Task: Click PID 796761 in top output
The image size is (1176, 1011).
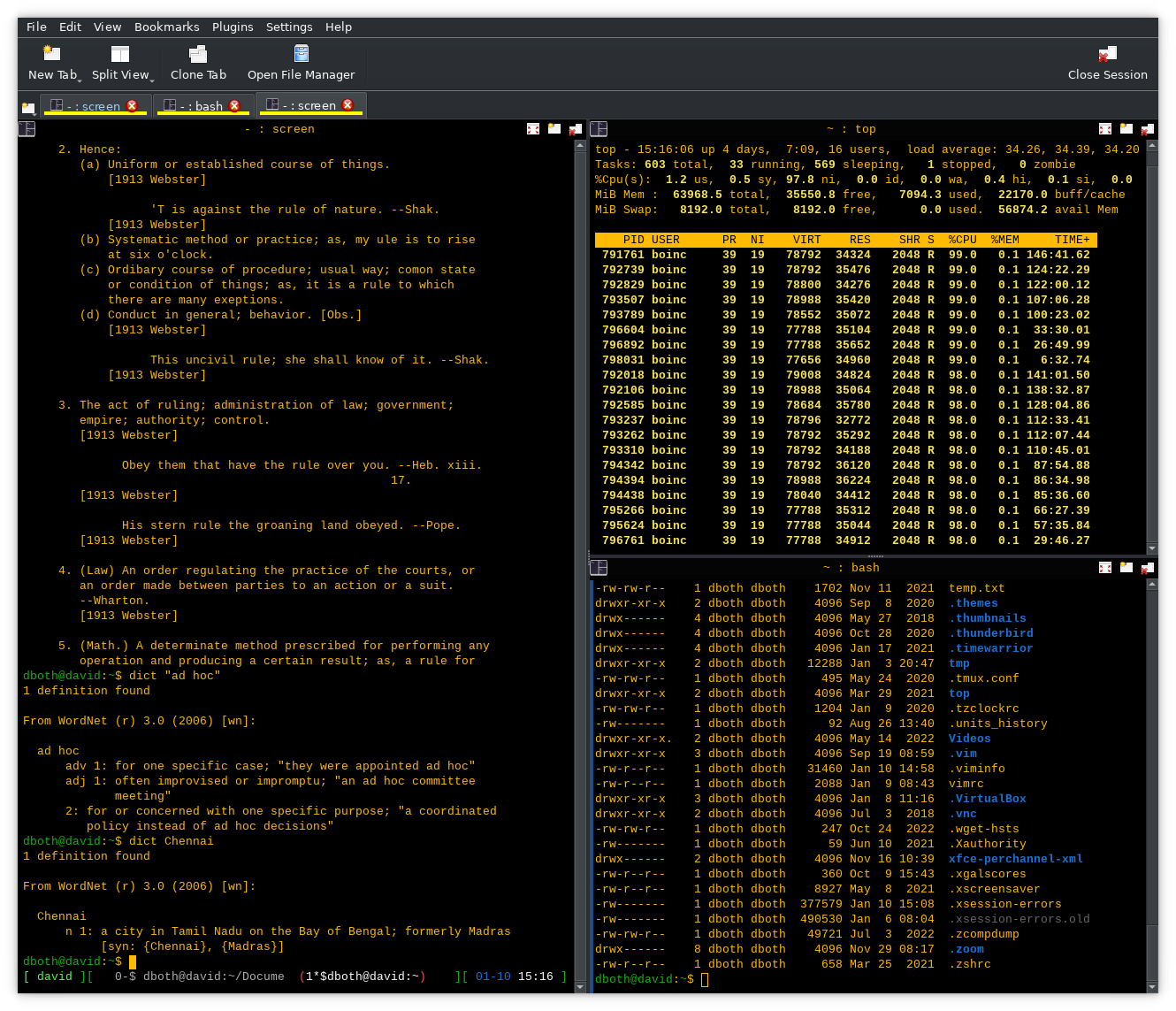Action: (623, 540)
